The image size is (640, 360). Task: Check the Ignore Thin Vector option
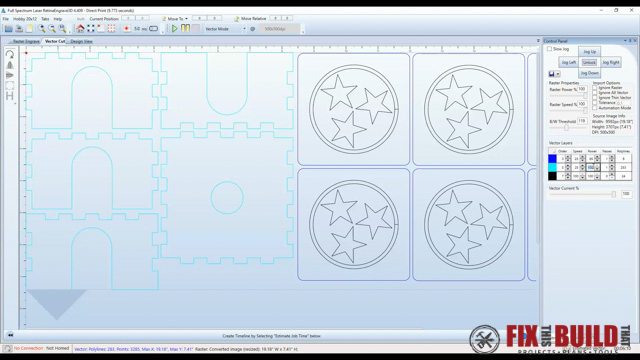(595, 98)
